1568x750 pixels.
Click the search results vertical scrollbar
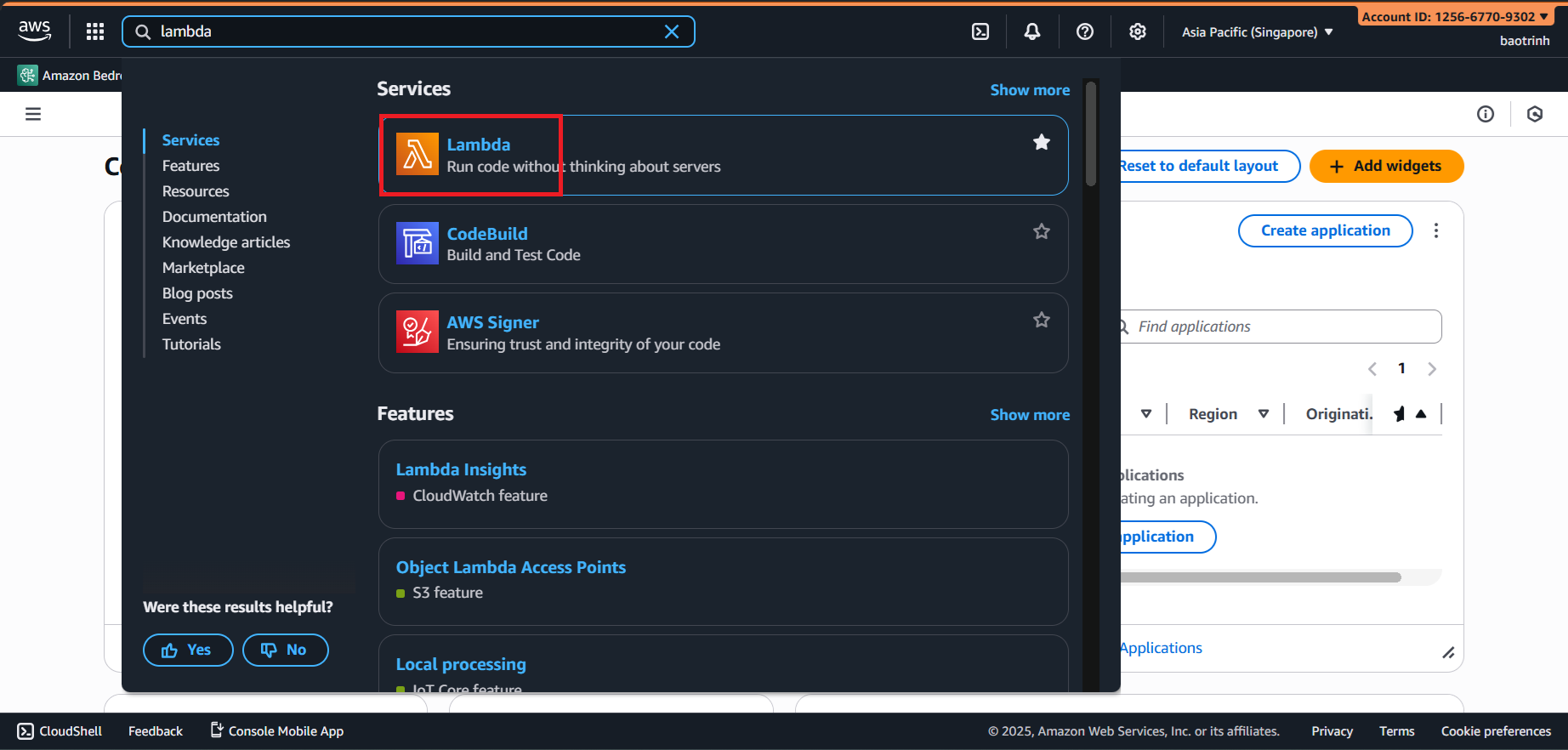coord(1091,136)
